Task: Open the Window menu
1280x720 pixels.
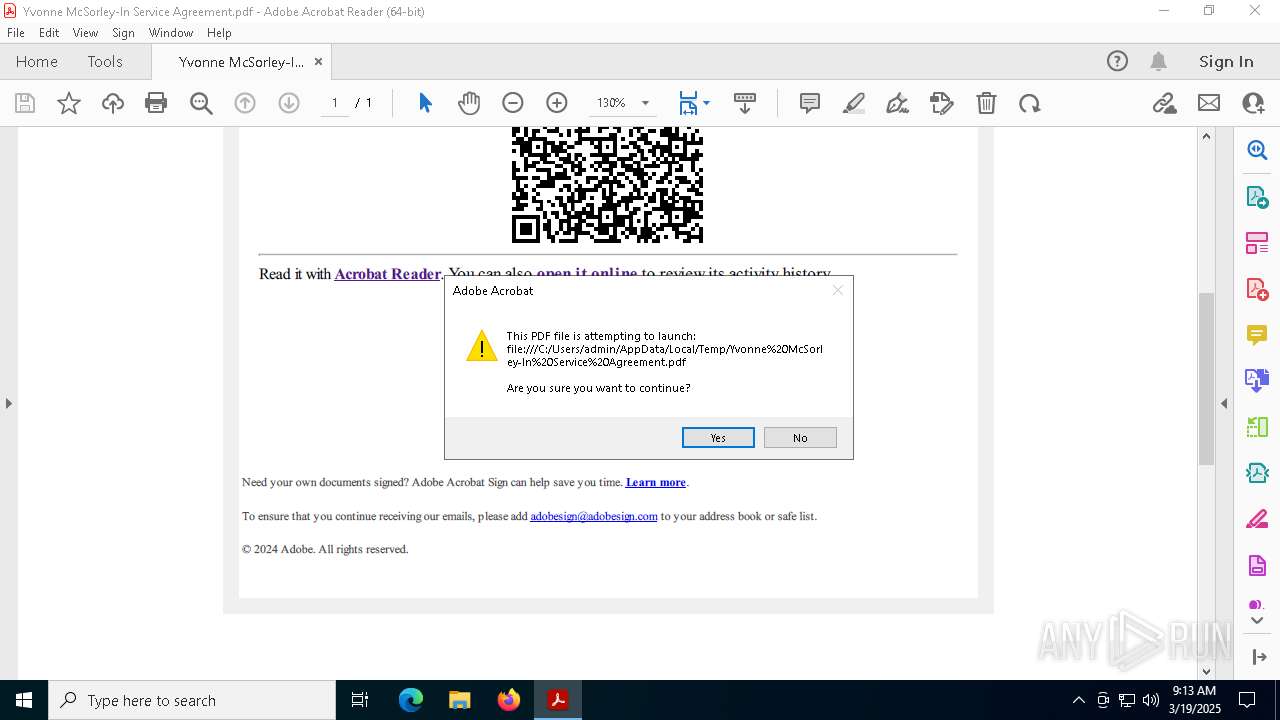Action: [171, 33]
